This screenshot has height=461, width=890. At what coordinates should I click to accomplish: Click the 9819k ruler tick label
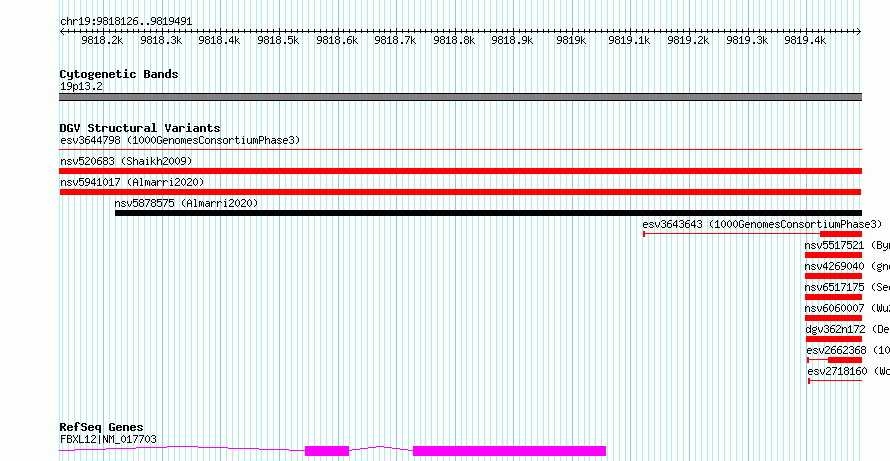572,40
